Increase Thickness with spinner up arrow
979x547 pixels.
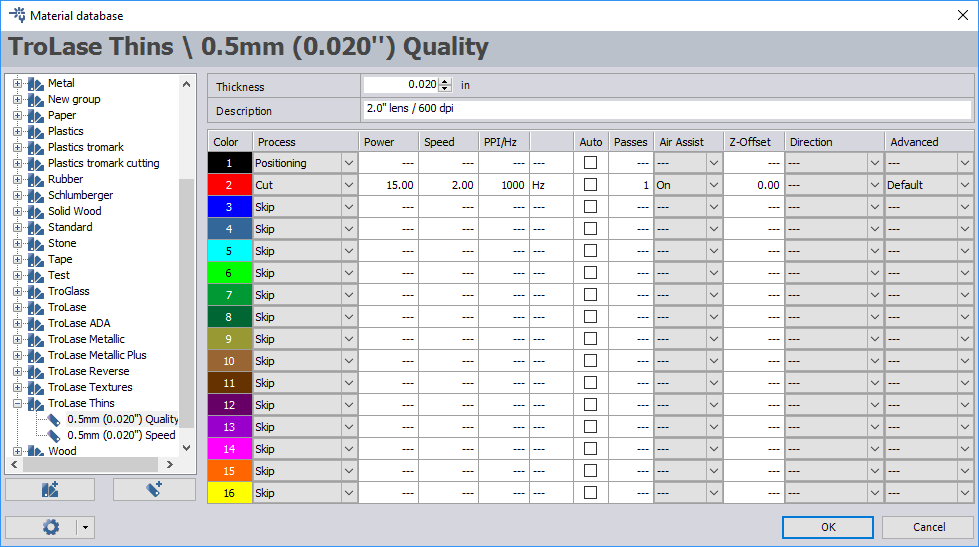pyautogui.click(x=445, y=81)
